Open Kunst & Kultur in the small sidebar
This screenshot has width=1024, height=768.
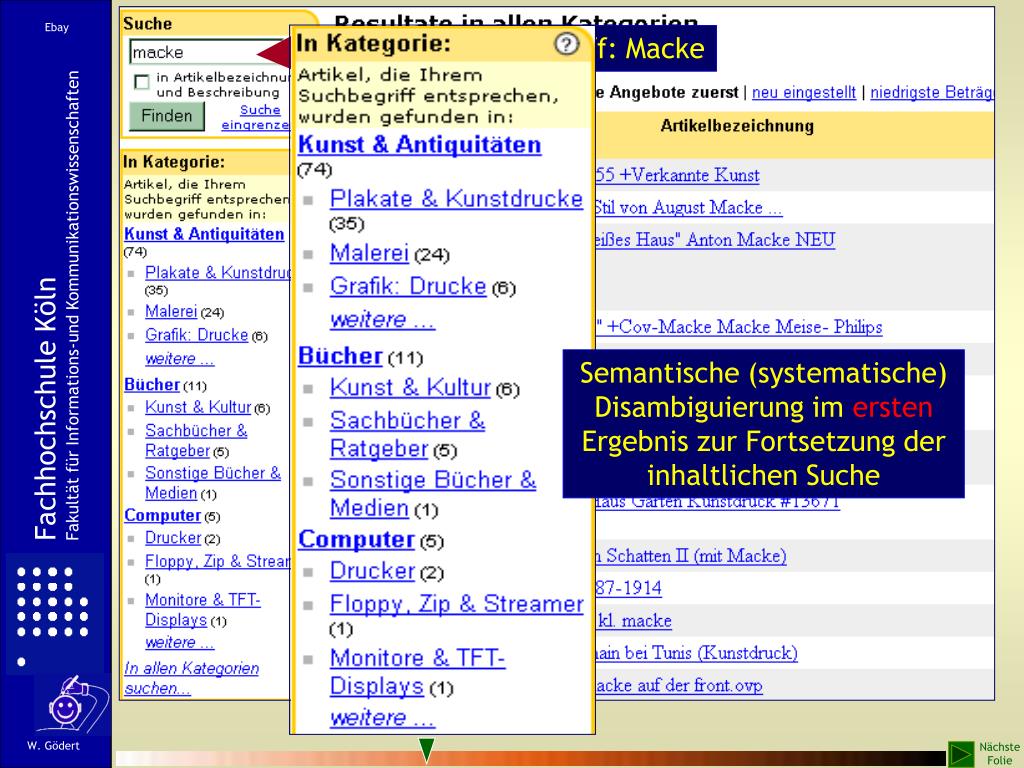click(198, 407)
